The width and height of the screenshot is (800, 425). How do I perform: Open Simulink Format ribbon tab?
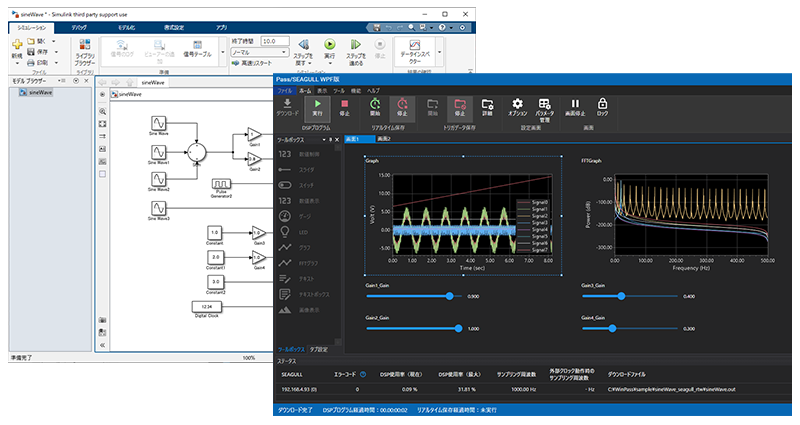(x=174, y=28)
